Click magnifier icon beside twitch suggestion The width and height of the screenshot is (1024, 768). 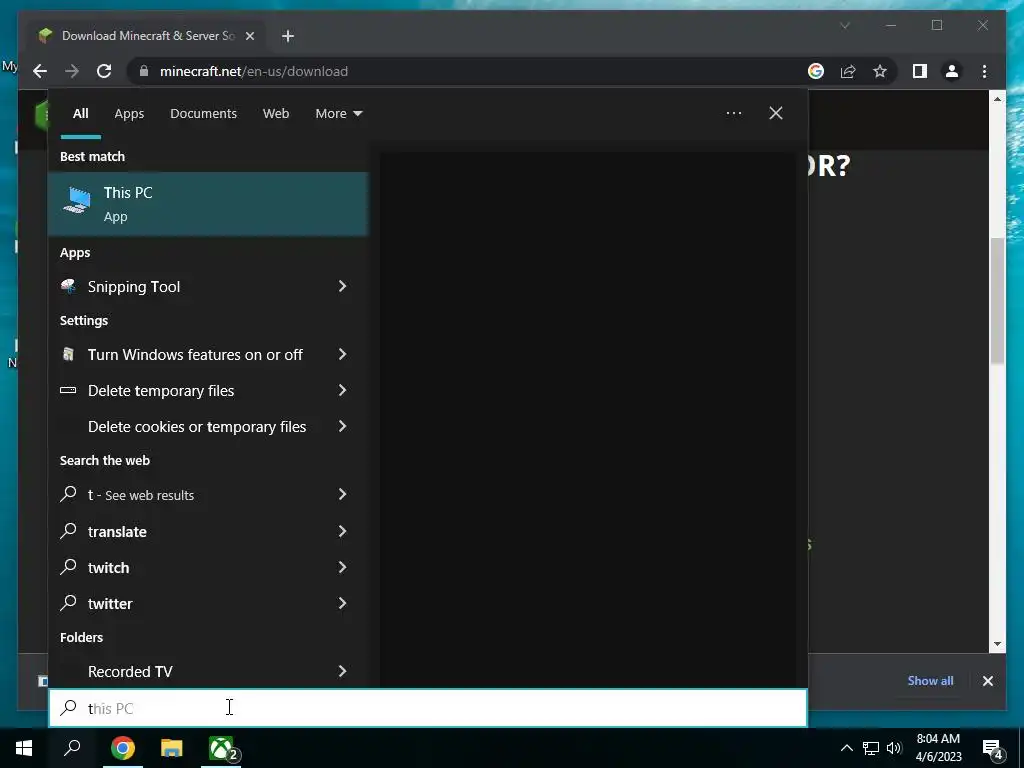point(68,566)
